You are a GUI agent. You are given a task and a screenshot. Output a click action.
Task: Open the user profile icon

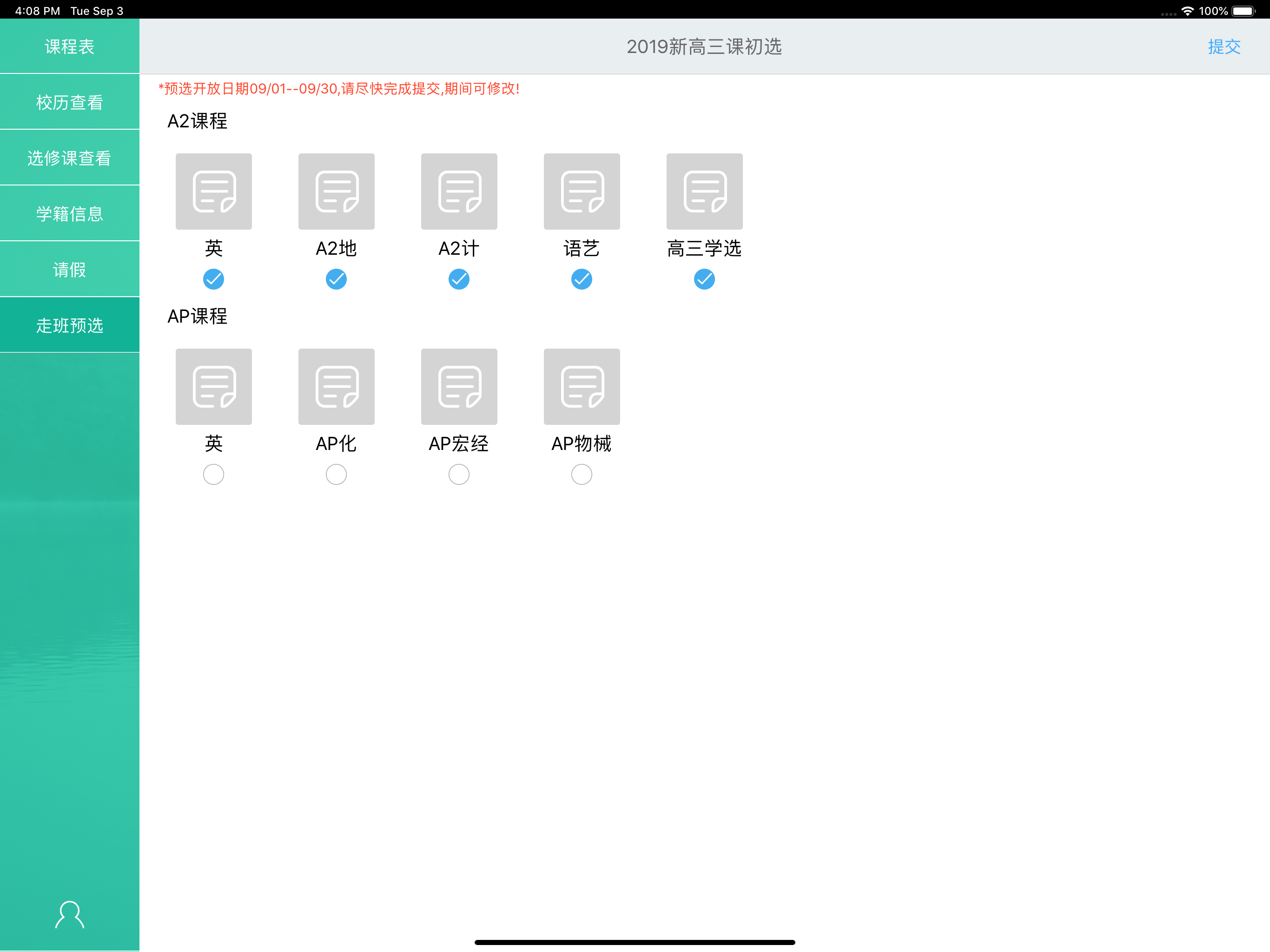pyautogui.click(x=69, y=914)
